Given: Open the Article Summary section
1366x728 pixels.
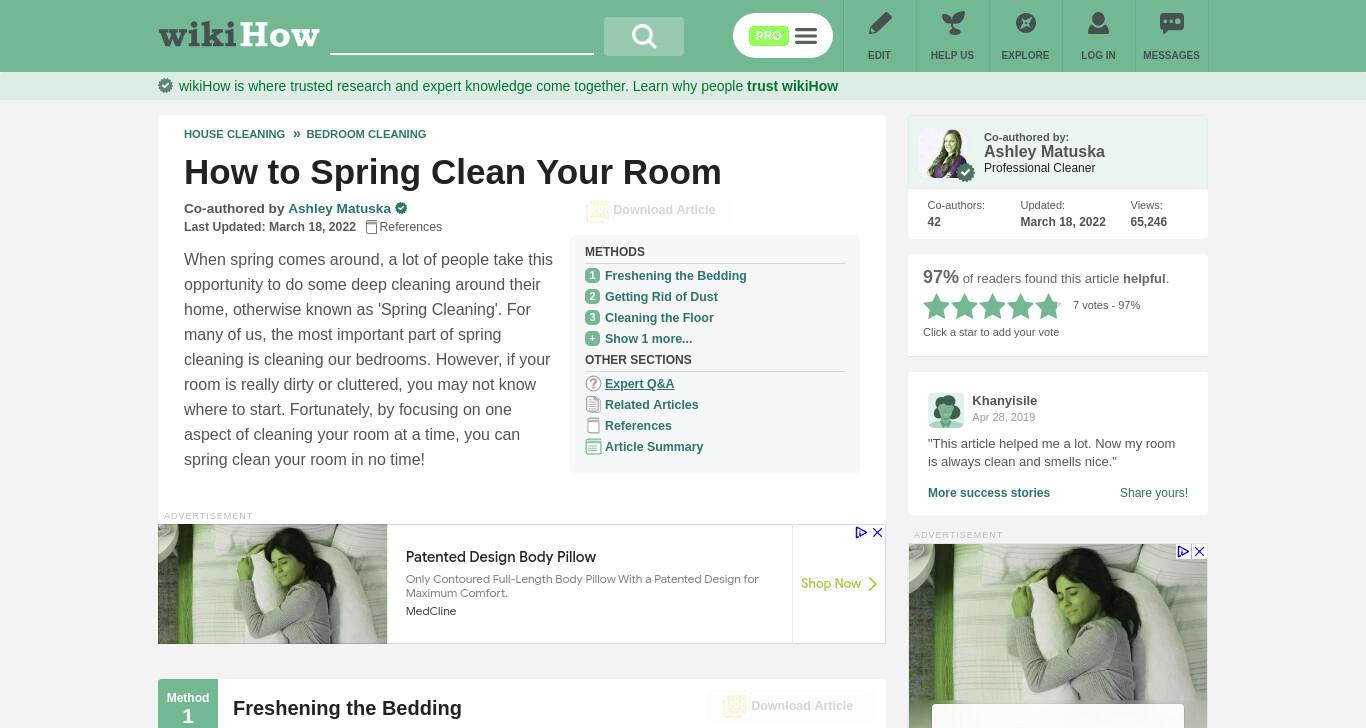Looking at the screenshot, I should [x=653, y=447].
